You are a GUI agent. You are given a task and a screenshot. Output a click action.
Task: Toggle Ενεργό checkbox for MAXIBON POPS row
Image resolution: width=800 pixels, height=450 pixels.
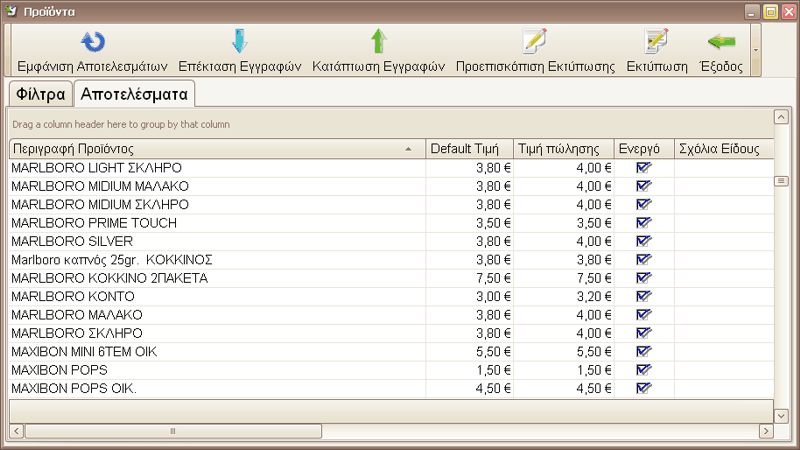644,369
